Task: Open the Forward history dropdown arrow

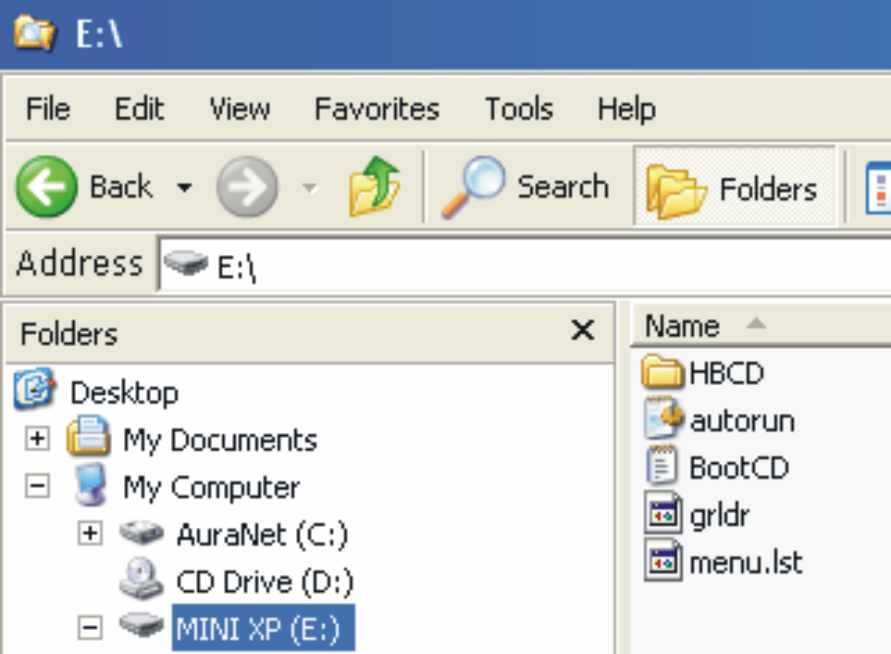Action: [310, 187]
